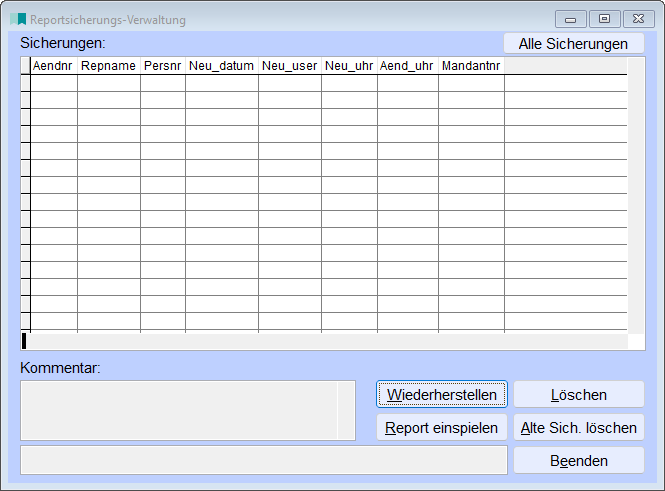This screenshot has height=491, width=665.
Task: Click the status field beside Beenden
Action: pyautogui.click(x=263, y=461)
